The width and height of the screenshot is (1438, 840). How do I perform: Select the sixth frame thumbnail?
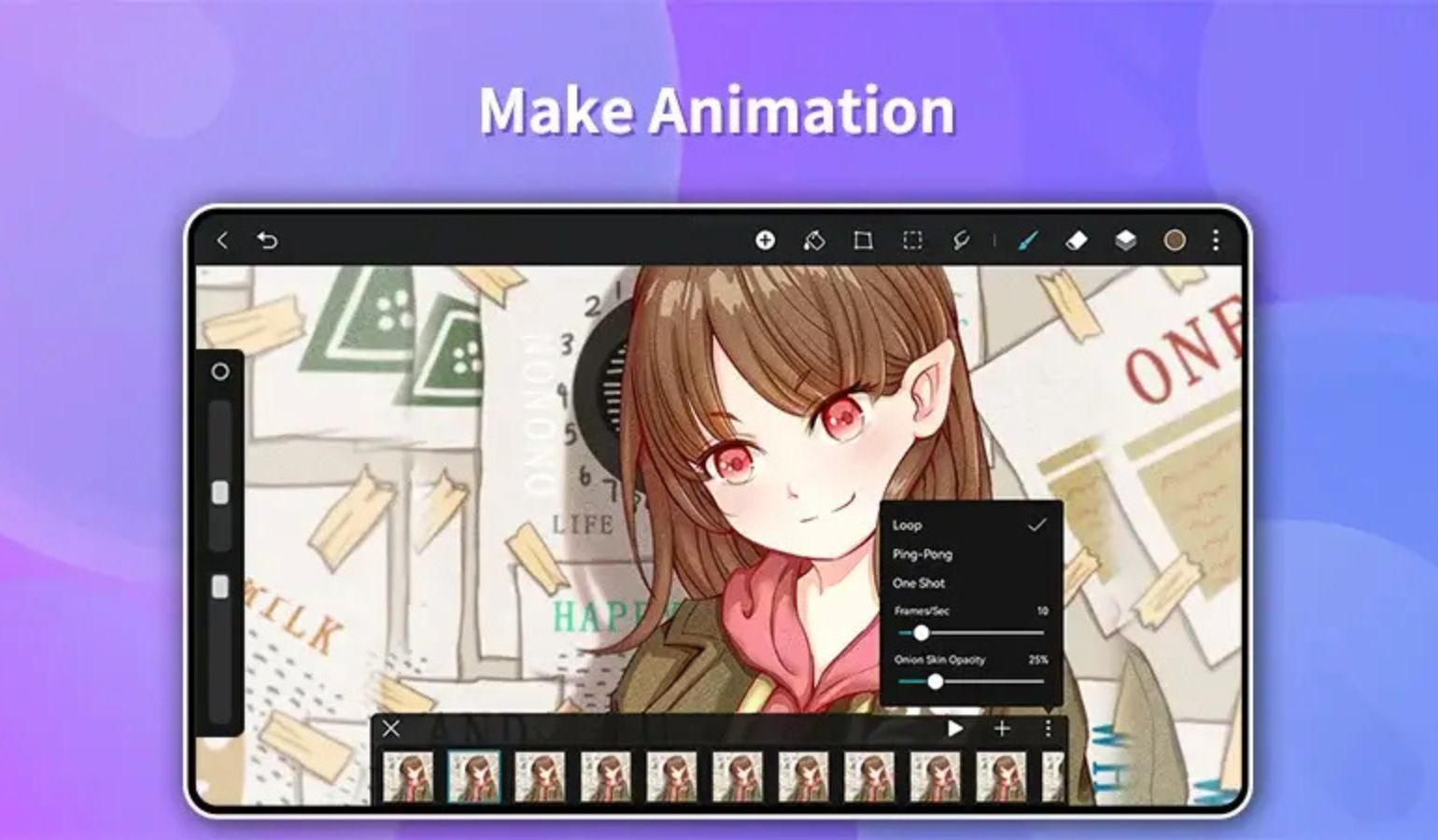pos(738,777)
